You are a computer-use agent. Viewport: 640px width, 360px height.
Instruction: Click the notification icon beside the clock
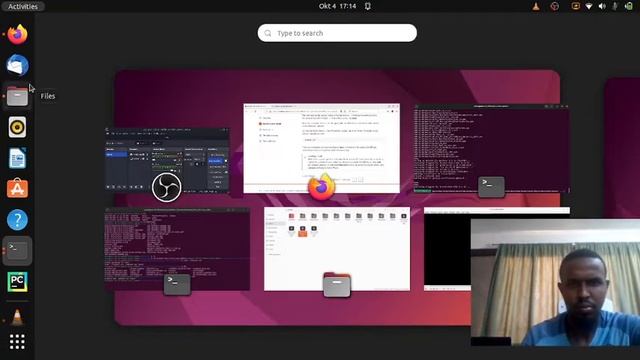pos(368,6)
